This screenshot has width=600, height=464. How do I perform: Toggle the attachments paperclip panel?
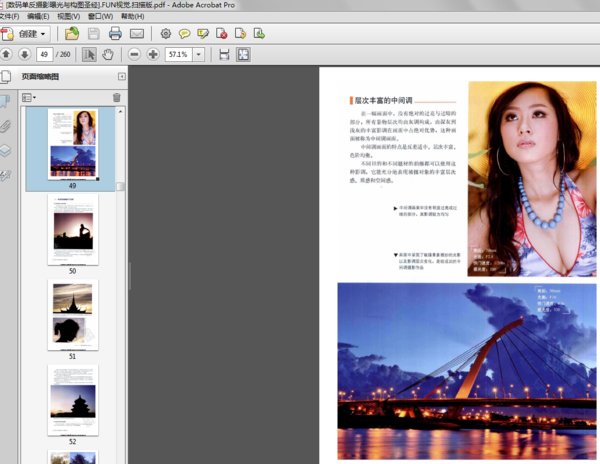5,126
